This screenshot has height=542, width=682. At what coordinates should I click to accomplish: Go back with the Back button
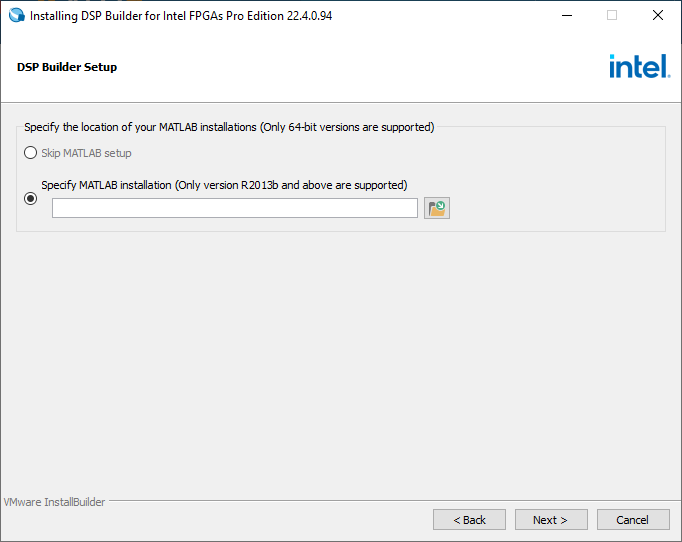click(x=469, y=520)
